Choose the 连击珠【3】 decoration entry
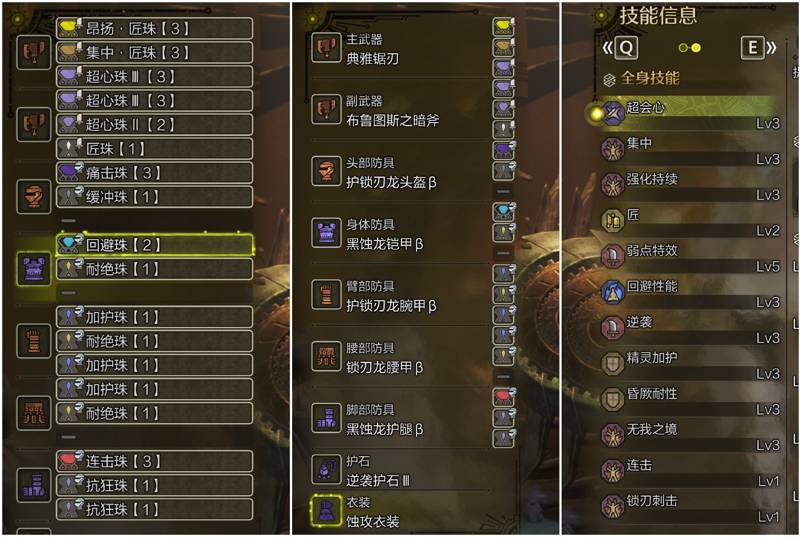Viewport: 800px width, 537px height. click(155, 461)
